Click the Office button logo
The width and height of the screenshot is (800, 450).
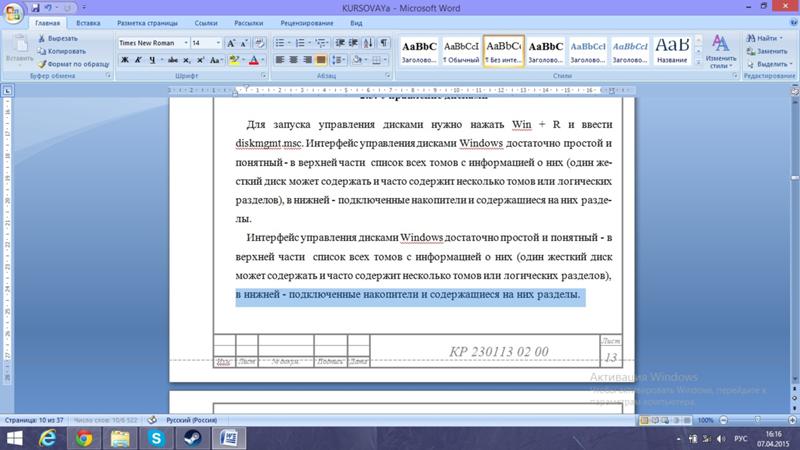13,12
